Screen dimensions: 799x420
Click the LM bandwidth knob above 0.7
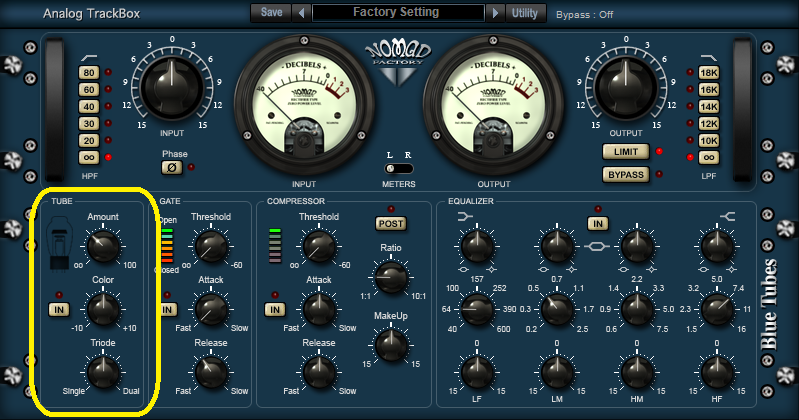coord(557,246)
